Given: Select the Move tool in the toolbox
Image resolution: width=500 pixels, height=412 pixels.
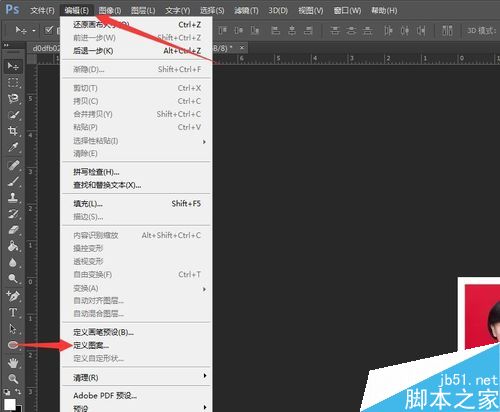Looking at the screenshot, I should (13, 66).
